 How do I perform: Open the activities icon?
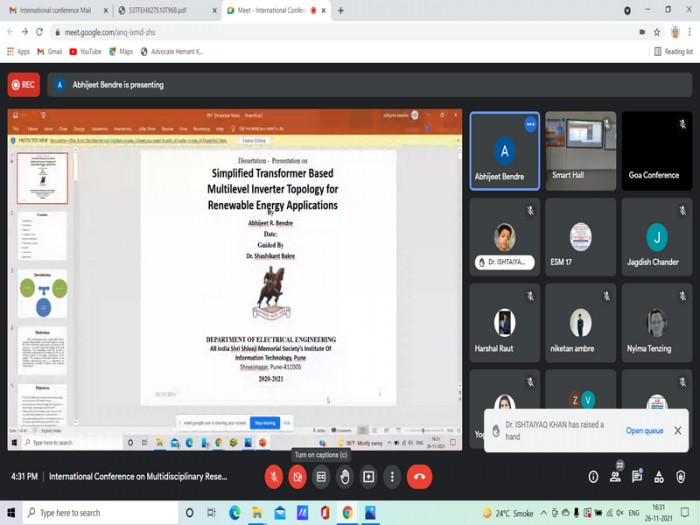point(658,477)
